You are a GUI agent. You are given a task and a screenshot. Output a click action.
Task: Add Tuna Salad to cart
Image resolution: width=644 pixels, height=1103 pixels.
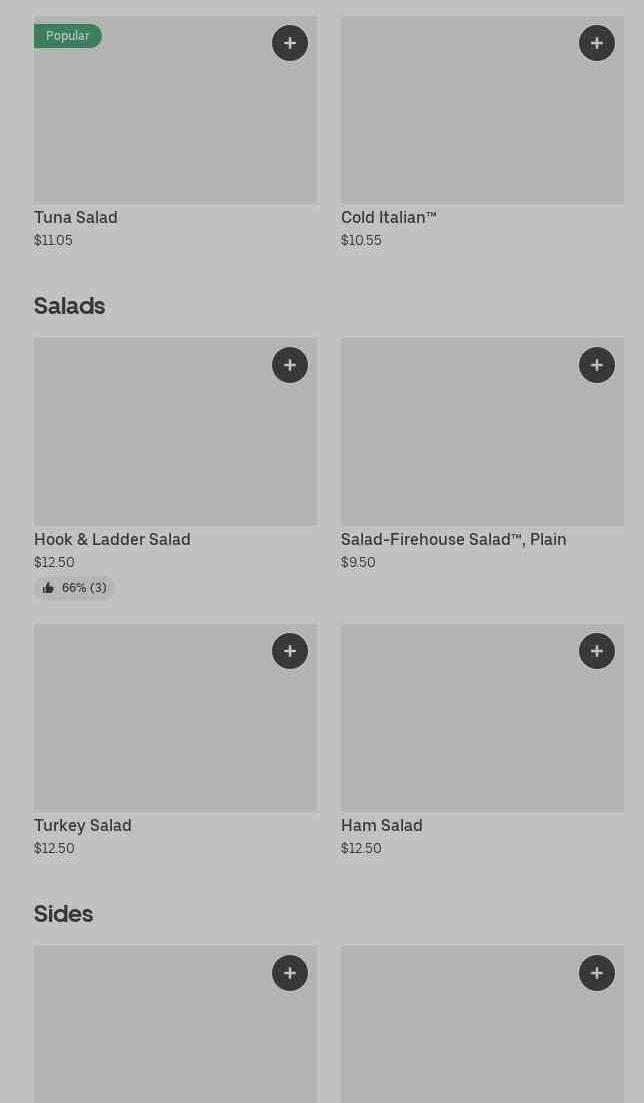(x=290, y=43)
